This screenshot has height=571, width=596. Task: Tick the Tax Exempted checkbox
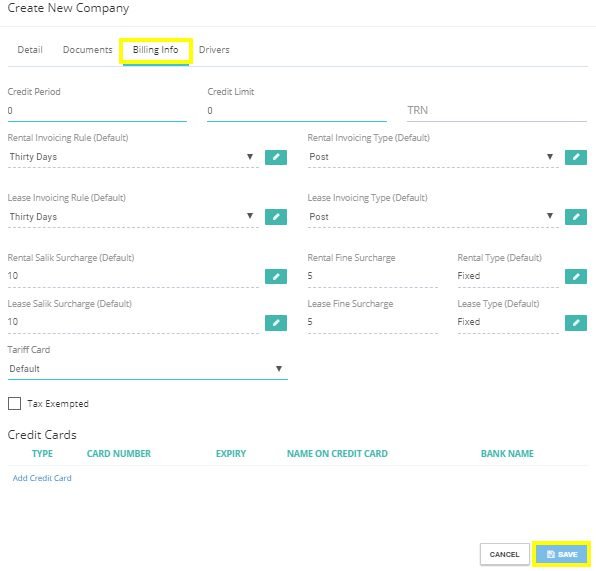(x=14, y=403)
